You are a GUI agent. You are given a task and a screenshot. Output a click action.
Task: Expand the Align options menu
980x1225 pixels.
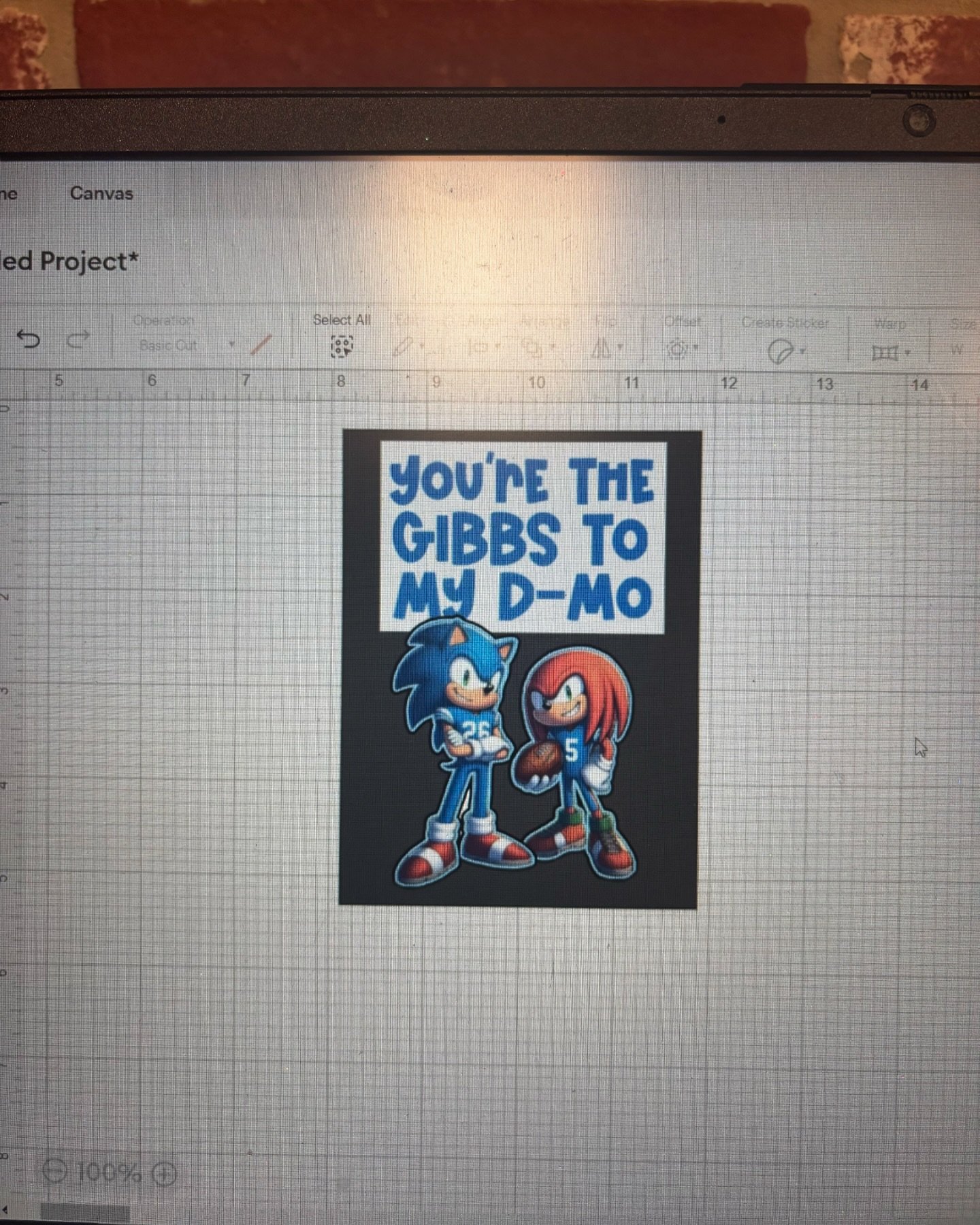(485, 348)
